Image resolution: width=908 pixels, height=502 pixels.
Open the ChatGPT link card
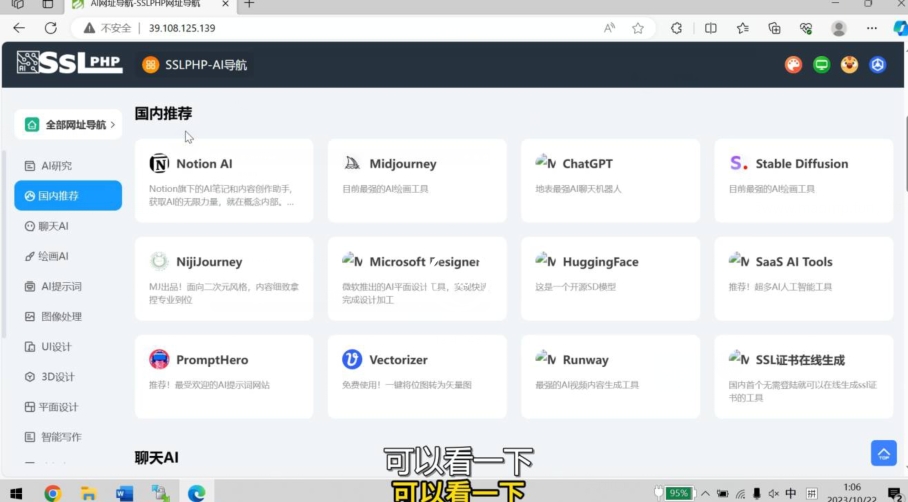pyautogui.click(x=610, y=180)
